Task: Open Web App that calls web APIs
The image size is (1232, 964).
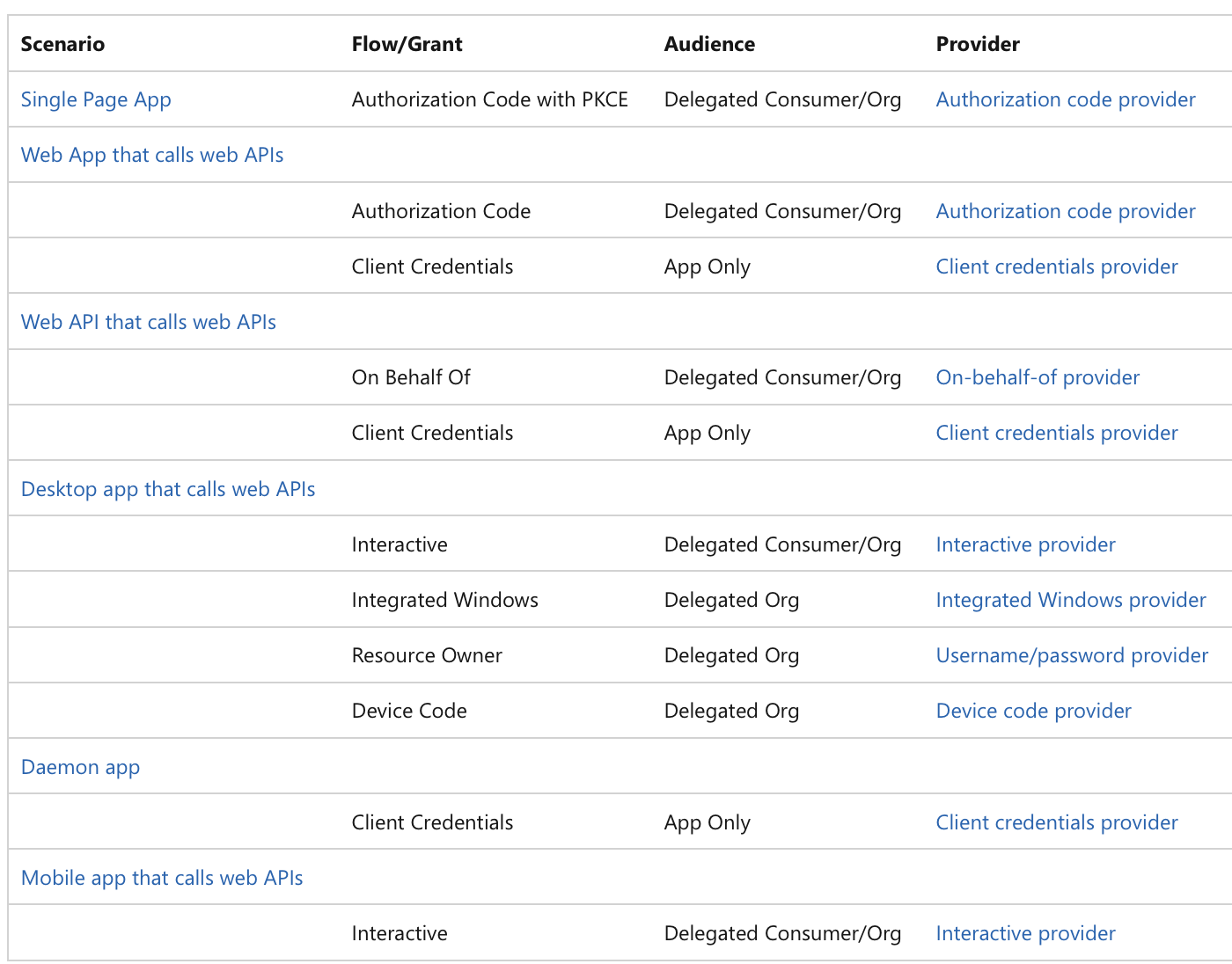Action: 152,155
